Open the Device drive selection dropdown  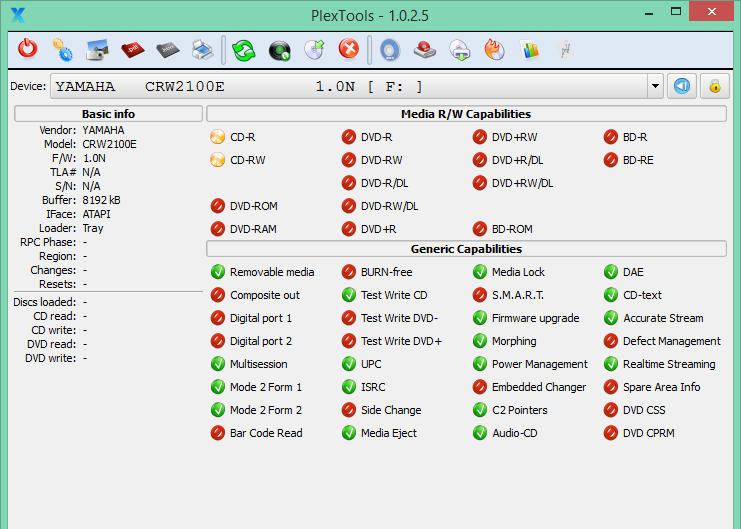click(x=655, y=87)
